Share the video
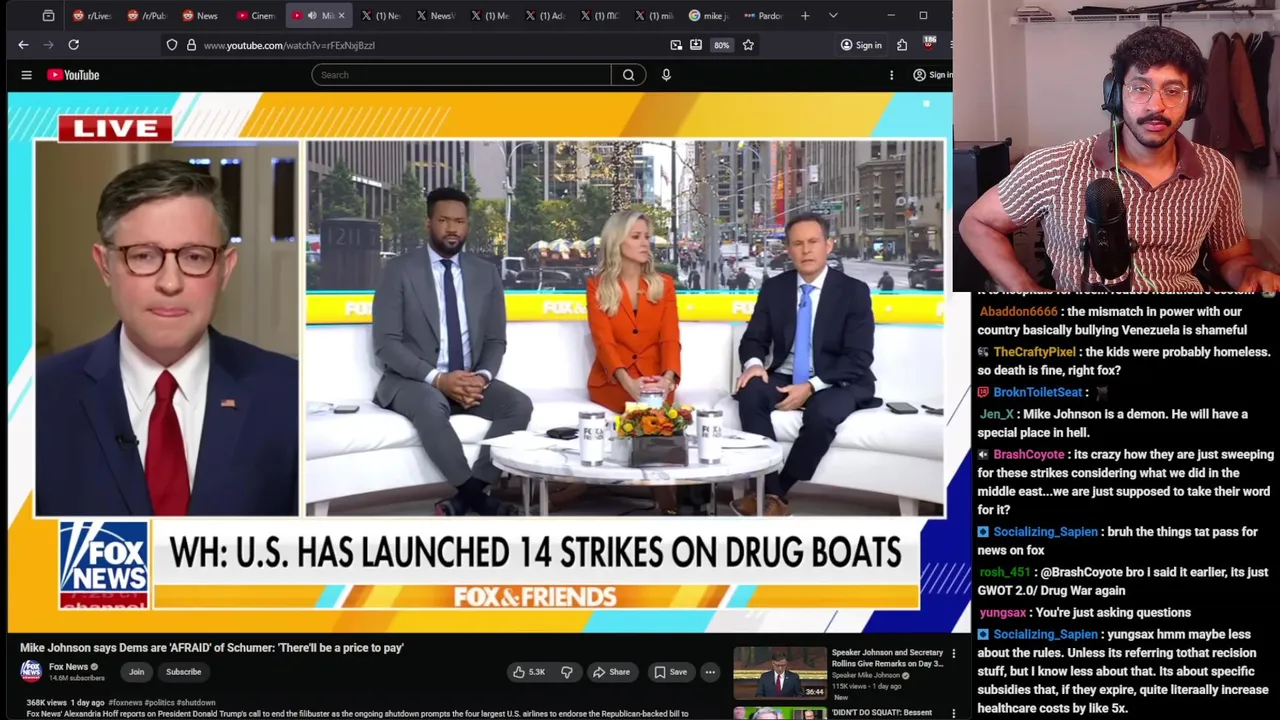The height and width of the screenshot is (720, 1280). [611, 672]
